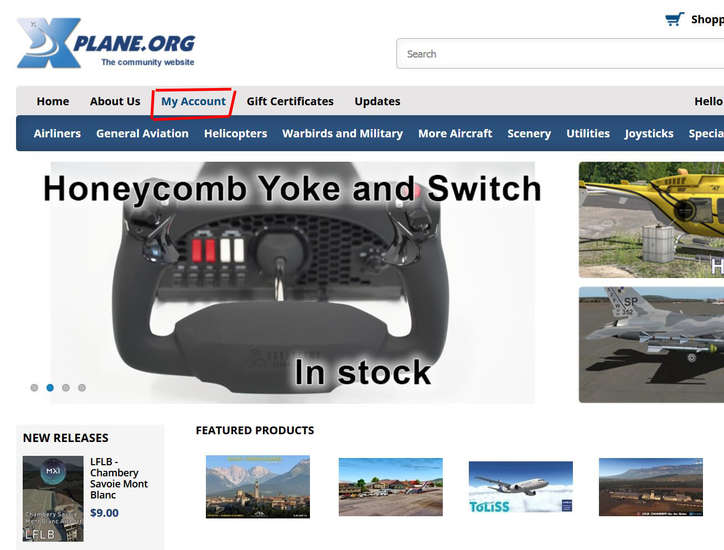Image resolution: width=724 pixels, height=550 pixels.
Task: Browse the Airliners category
Action: point(57,133)
